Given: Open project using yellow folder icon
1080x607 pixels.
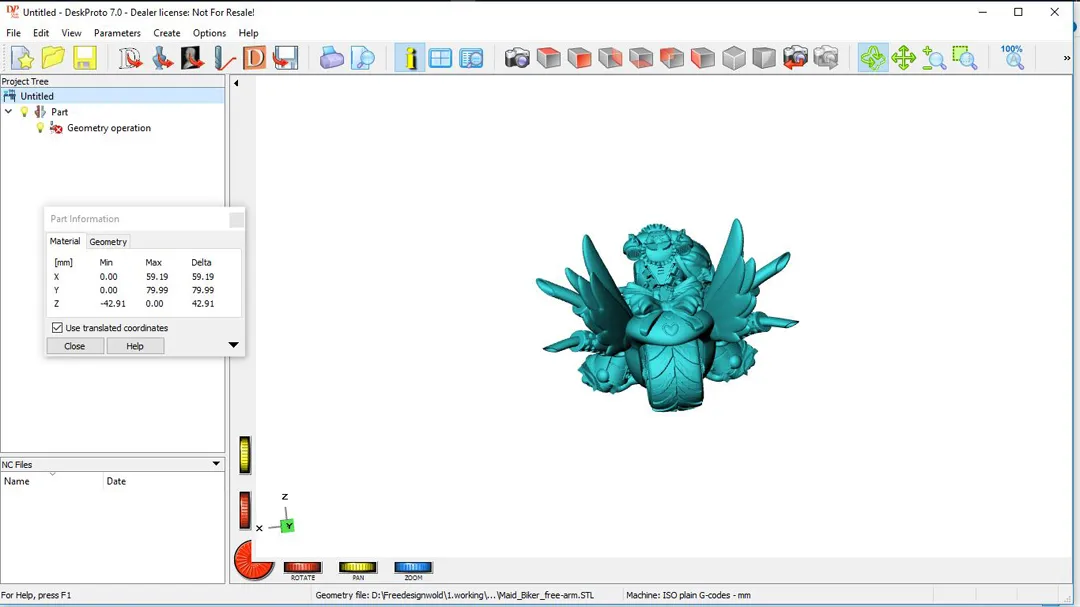Looking at the screenshot, I should click(53, 58).
